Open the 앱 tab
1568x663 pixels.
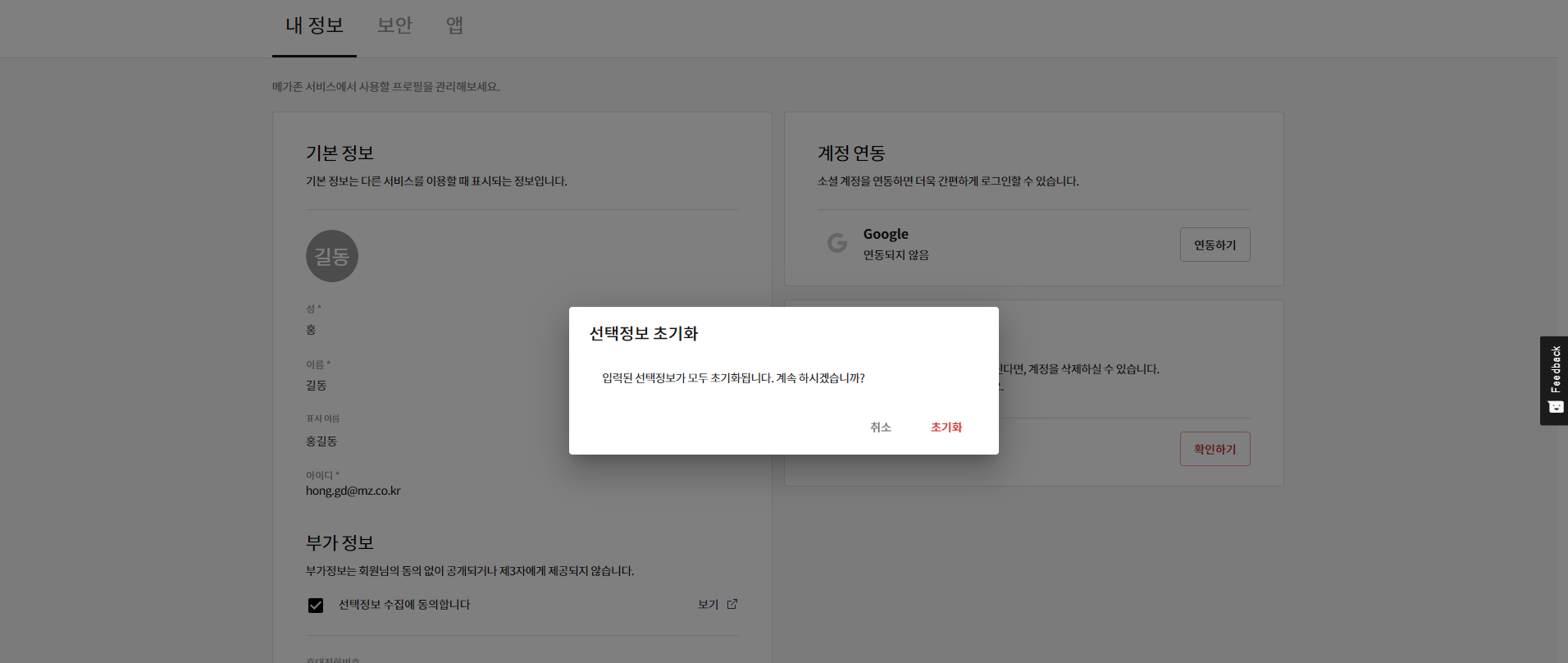coord(454,26)
